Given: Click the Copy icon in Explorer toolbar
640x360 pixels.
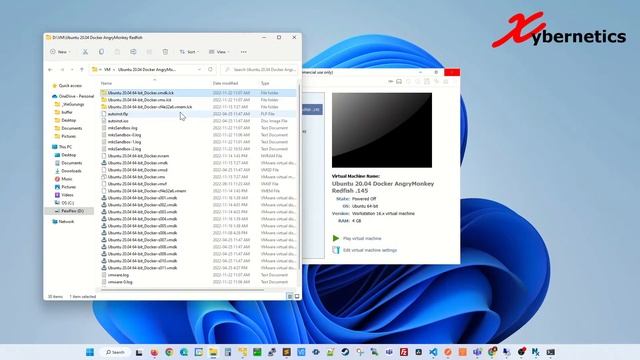Looking at the screenshot, I should pos(101,52).
